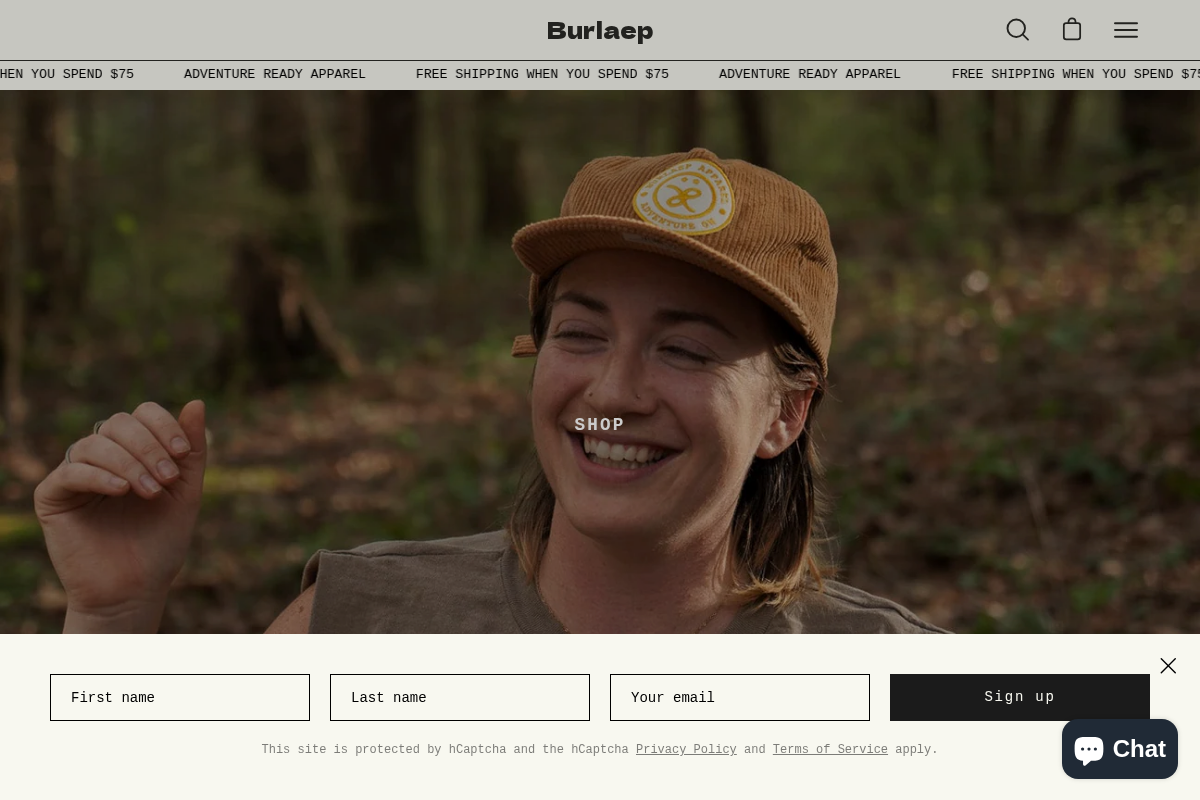Image resolution: width=1200 pixels, height=800 pixels.
Task: Click the Burlaep wordmark logo in the header
Action: coord(600,30)
